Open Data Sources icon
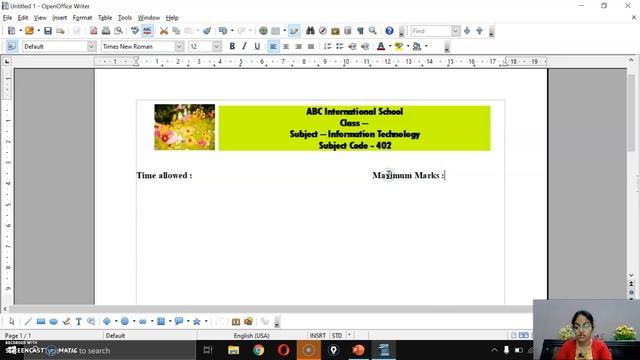Screen dimensions: 640x360 coord(348,31)
